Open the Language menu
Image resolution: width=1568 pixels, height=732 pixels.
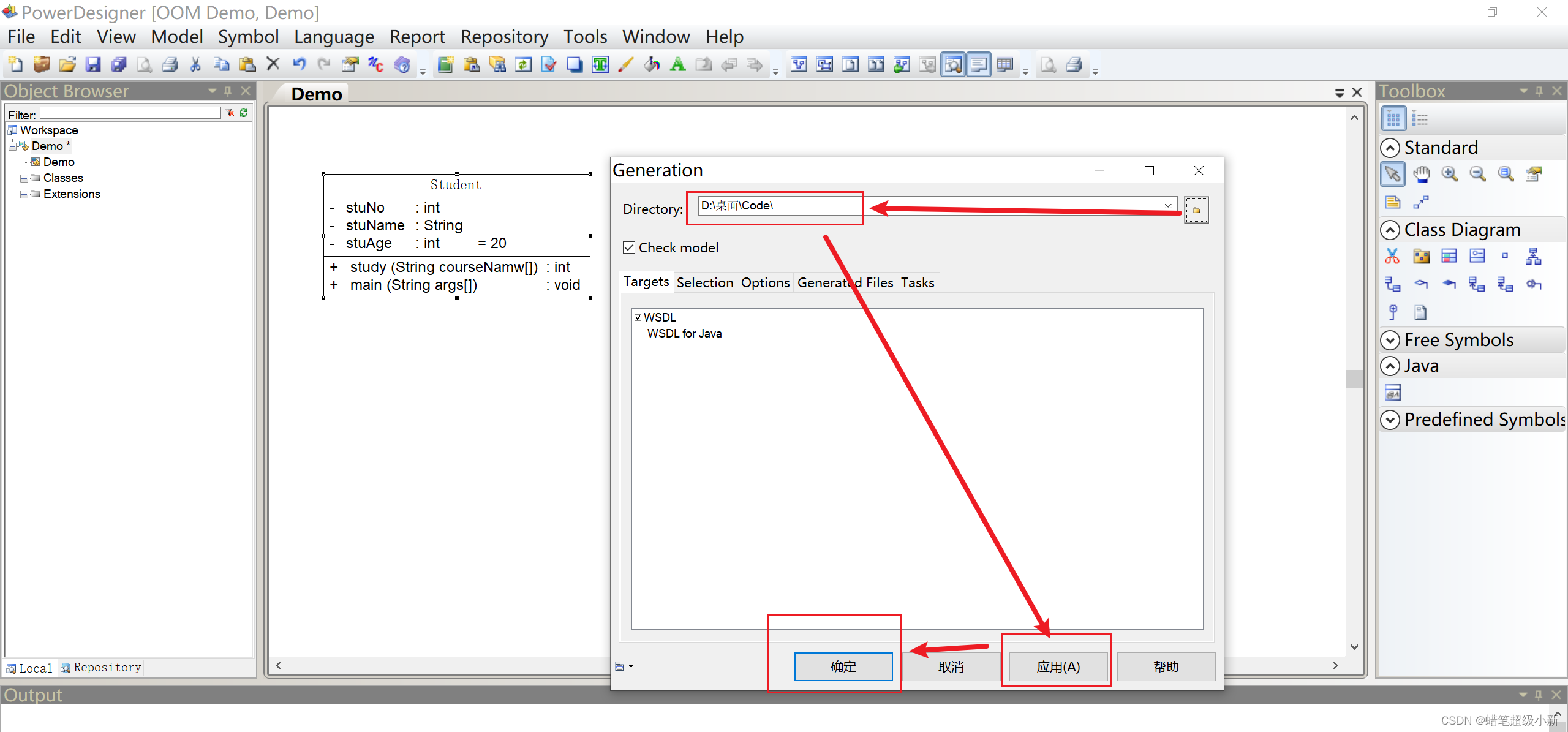point(334,37)
